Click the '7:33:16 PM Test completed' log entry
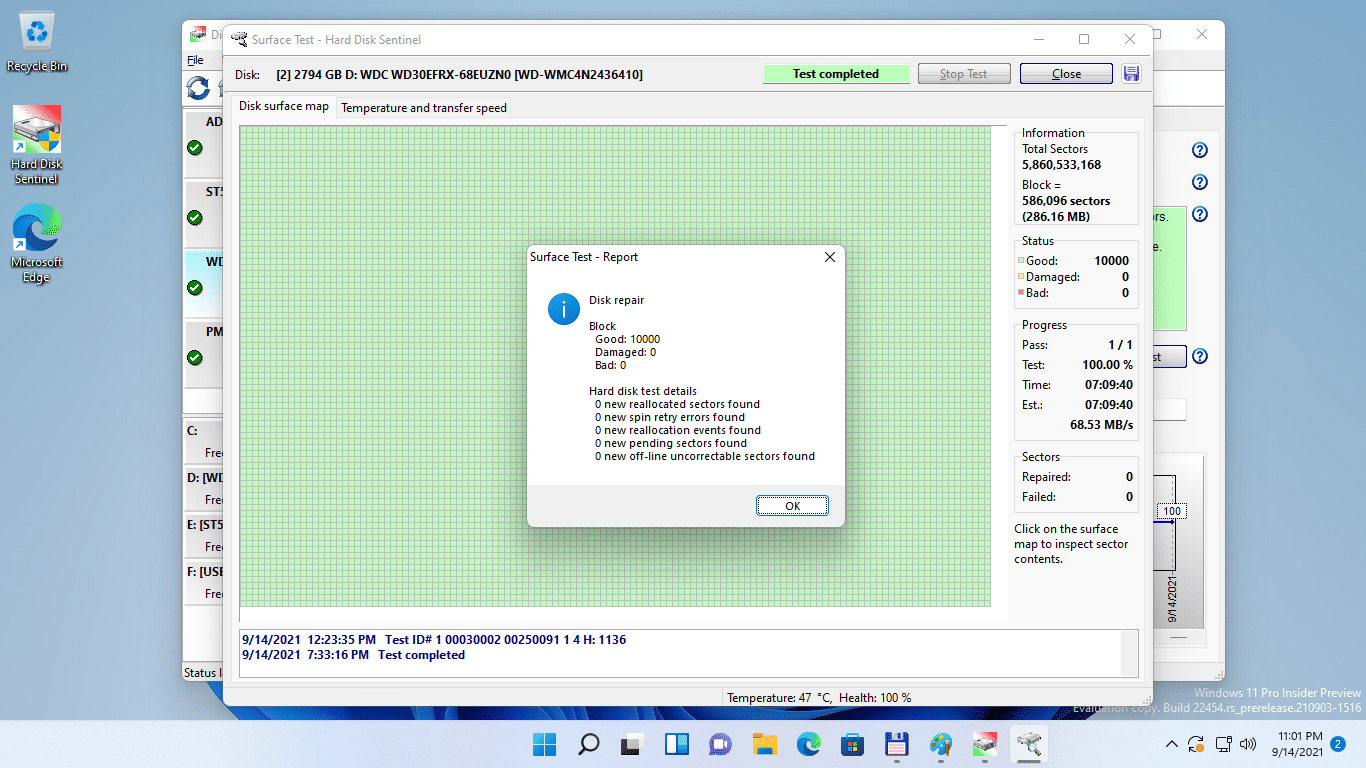The width and height of the screenshot is (1366, 768). pos(353,655)
